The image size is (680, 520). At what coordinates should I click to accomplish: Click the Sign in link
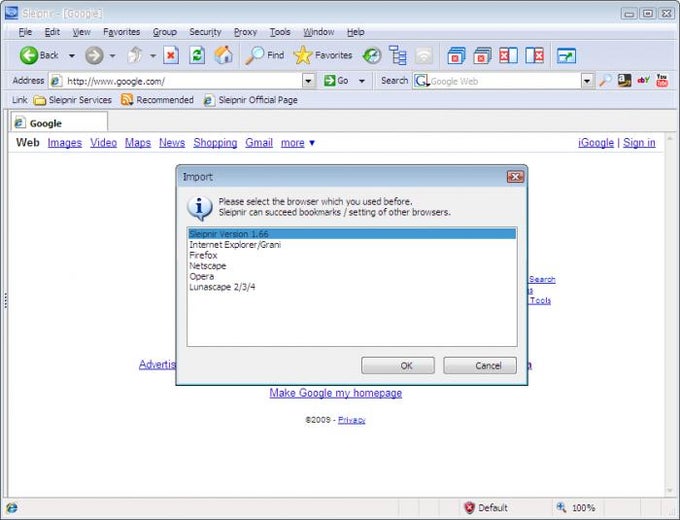639,143
